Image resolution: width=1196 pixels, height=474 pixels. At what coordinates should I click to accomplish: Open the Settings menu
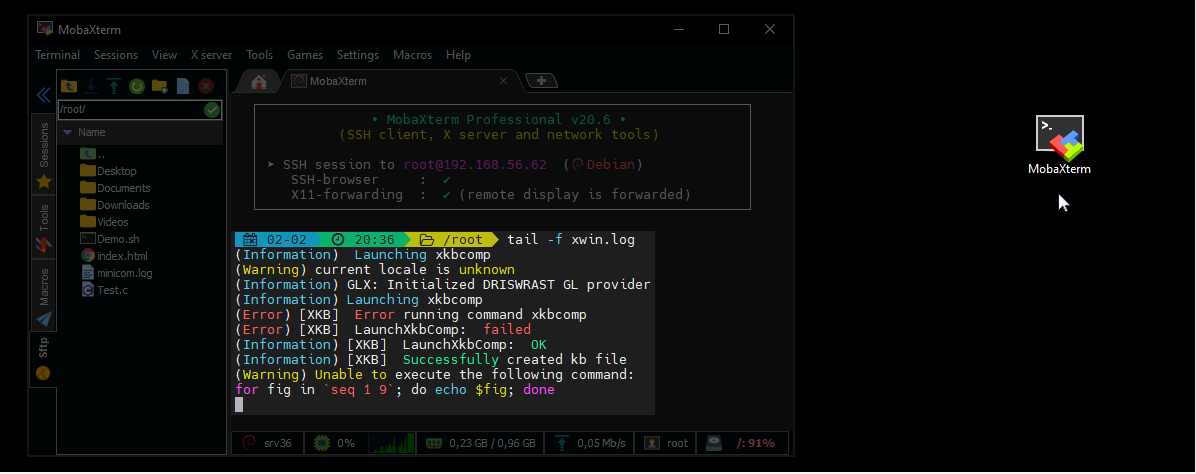coord(358,55)
